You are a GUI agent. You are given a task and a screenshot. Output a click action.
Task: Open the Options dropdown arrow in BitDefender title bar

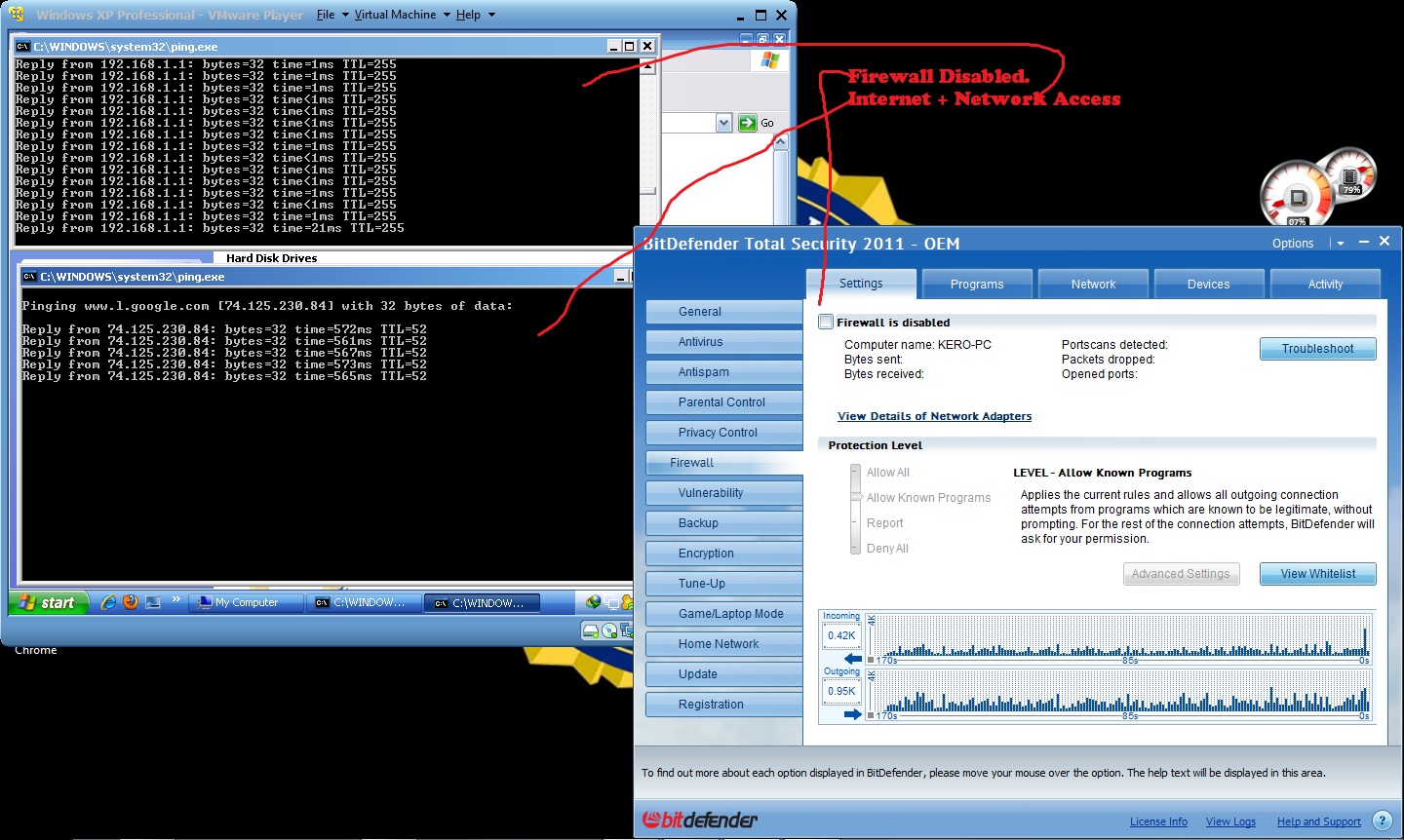(x=1341, y=244)
